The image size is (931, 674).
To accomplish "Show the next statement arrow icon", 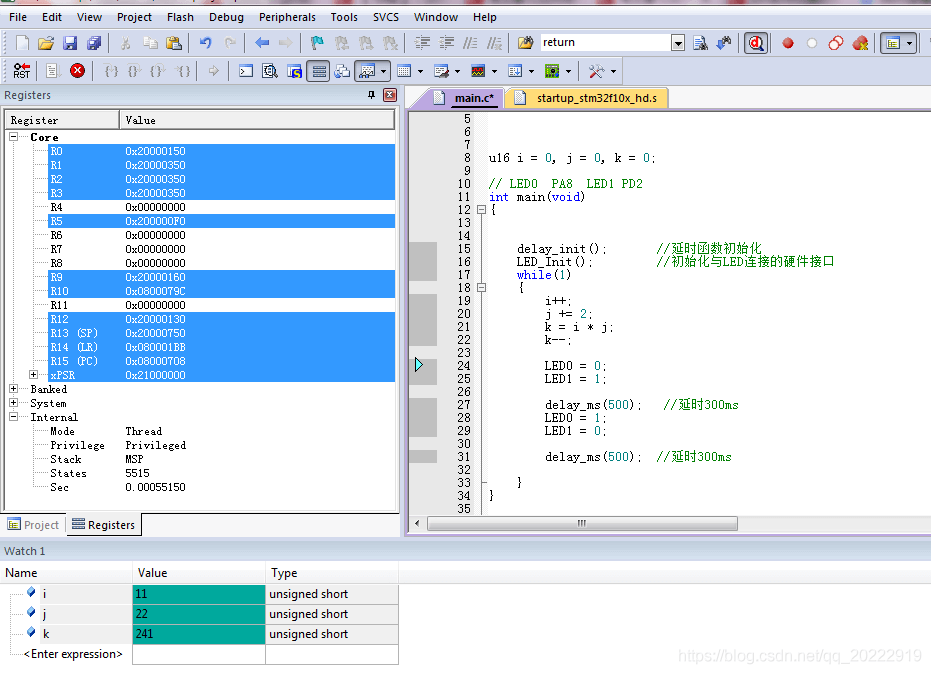I will point(213,71).
